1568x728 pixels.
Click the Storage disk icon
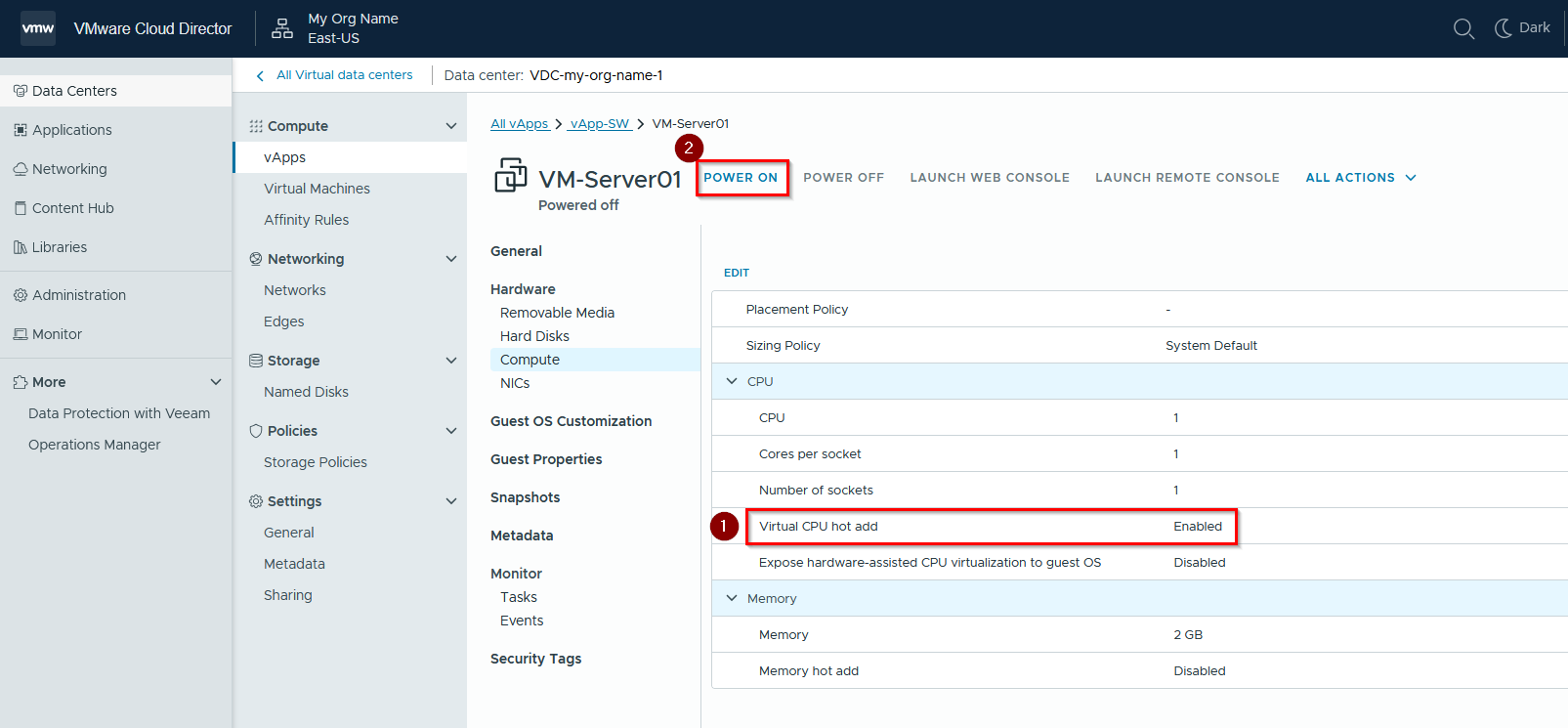click(256, 361)
